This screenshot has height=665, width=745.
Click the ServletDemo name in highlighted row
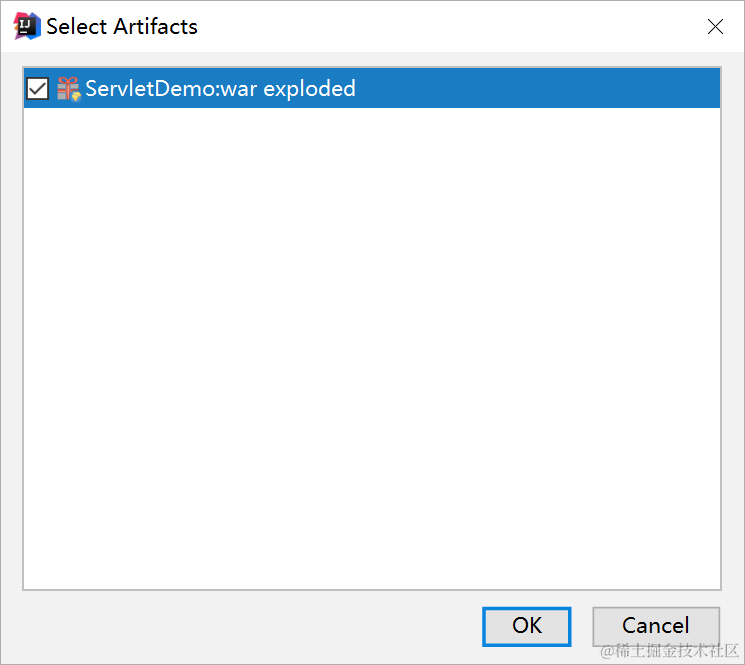[151, 88]
